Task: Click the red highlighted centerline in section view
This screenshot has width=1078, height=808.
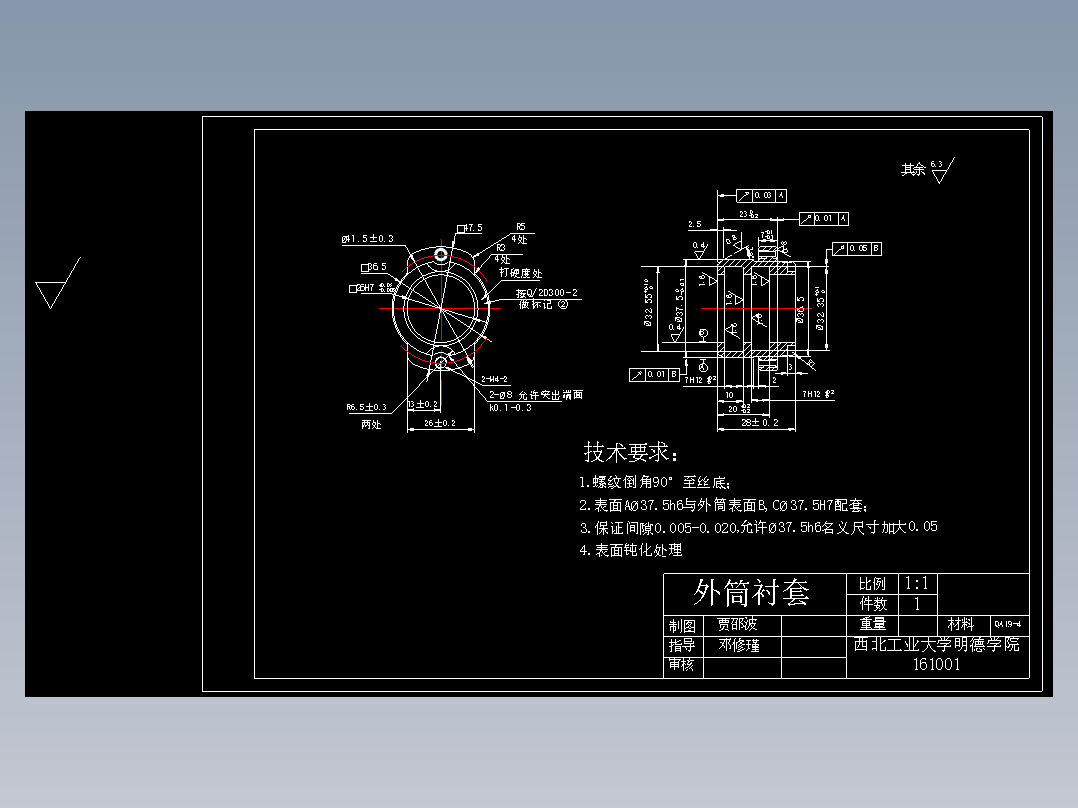Action: click(757, 308)
